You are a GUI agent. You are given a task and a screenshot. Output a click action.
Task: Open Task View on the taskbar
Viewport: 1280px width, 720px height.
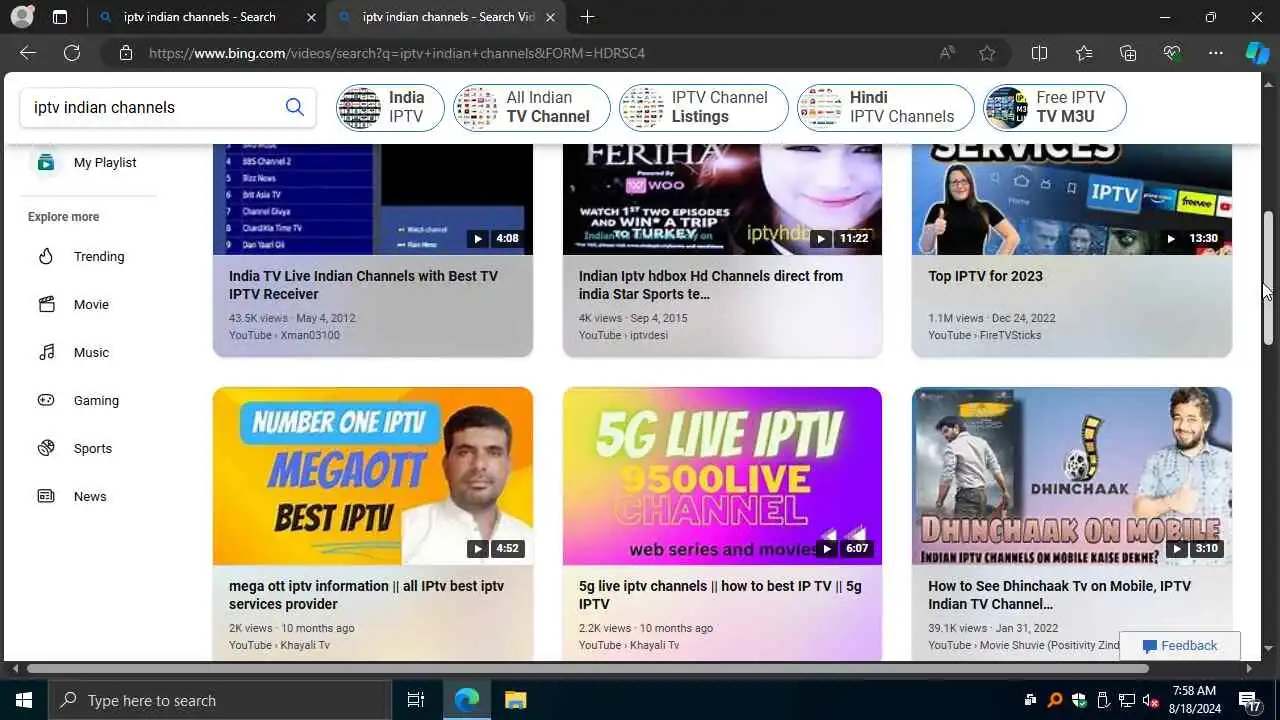[x=416, y=700]
